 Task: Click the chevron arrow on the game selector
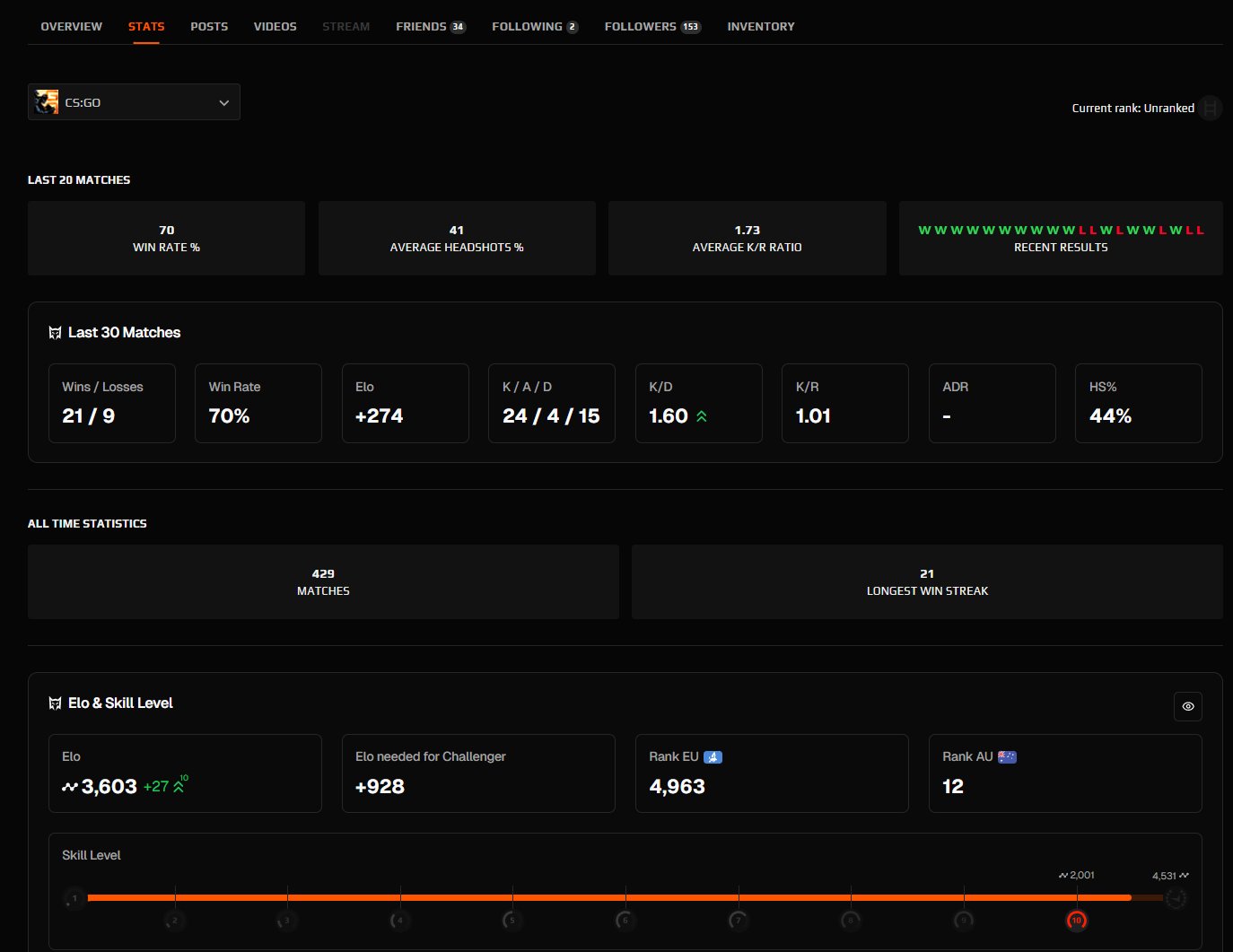[x=223, y=102]
